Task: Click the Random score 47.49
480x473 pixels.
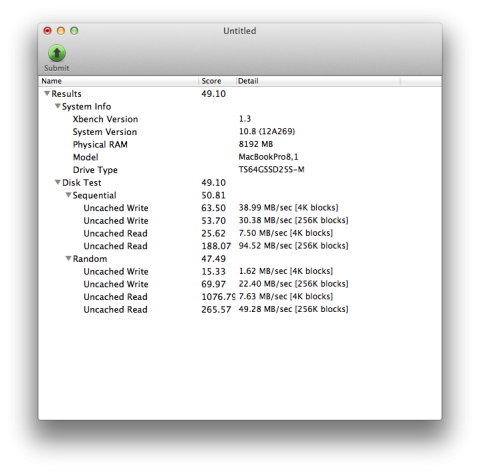Action: pyautogui.click(x=213, y=258)
